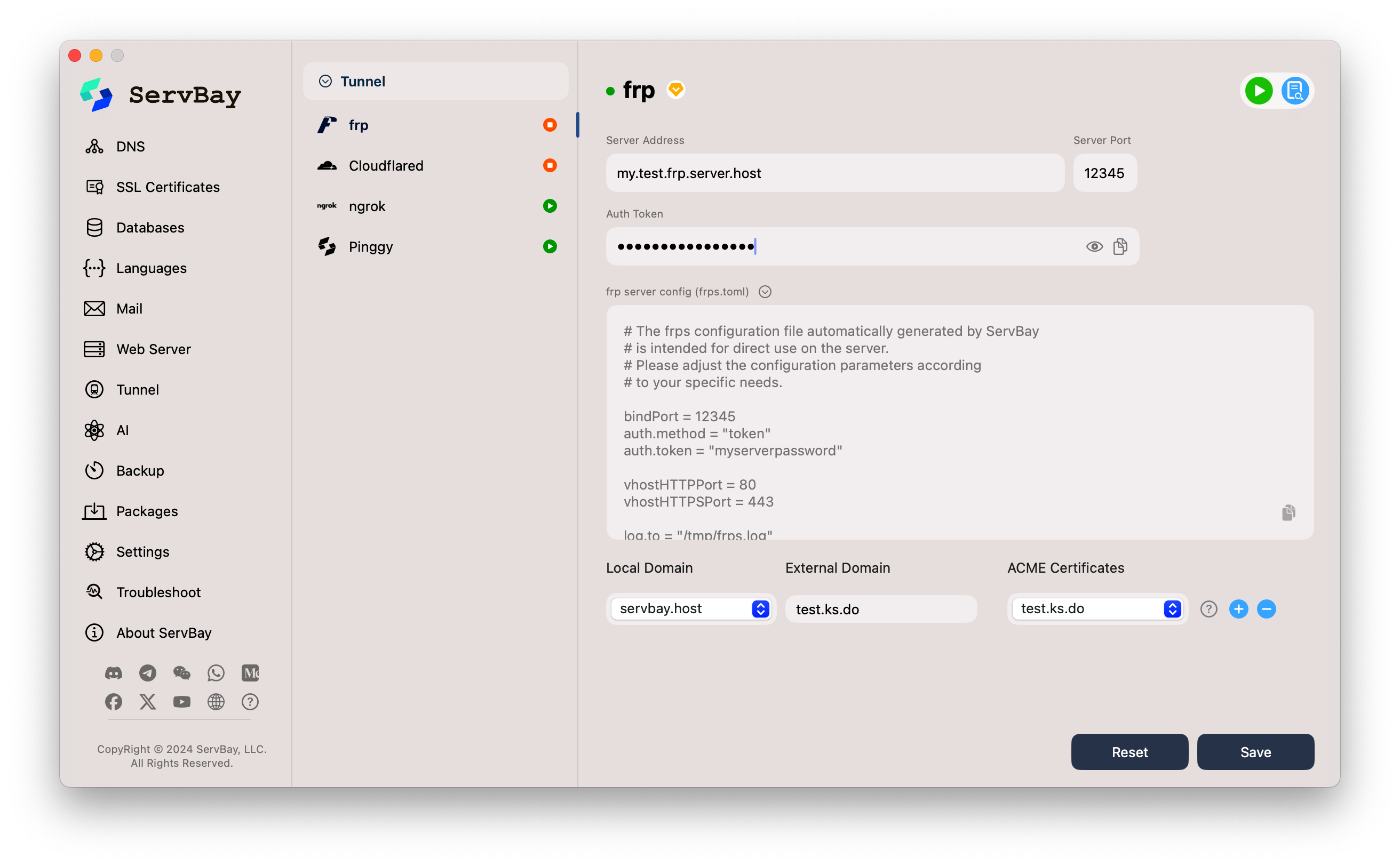Click the Packages download icon

[x=94, y=511]
